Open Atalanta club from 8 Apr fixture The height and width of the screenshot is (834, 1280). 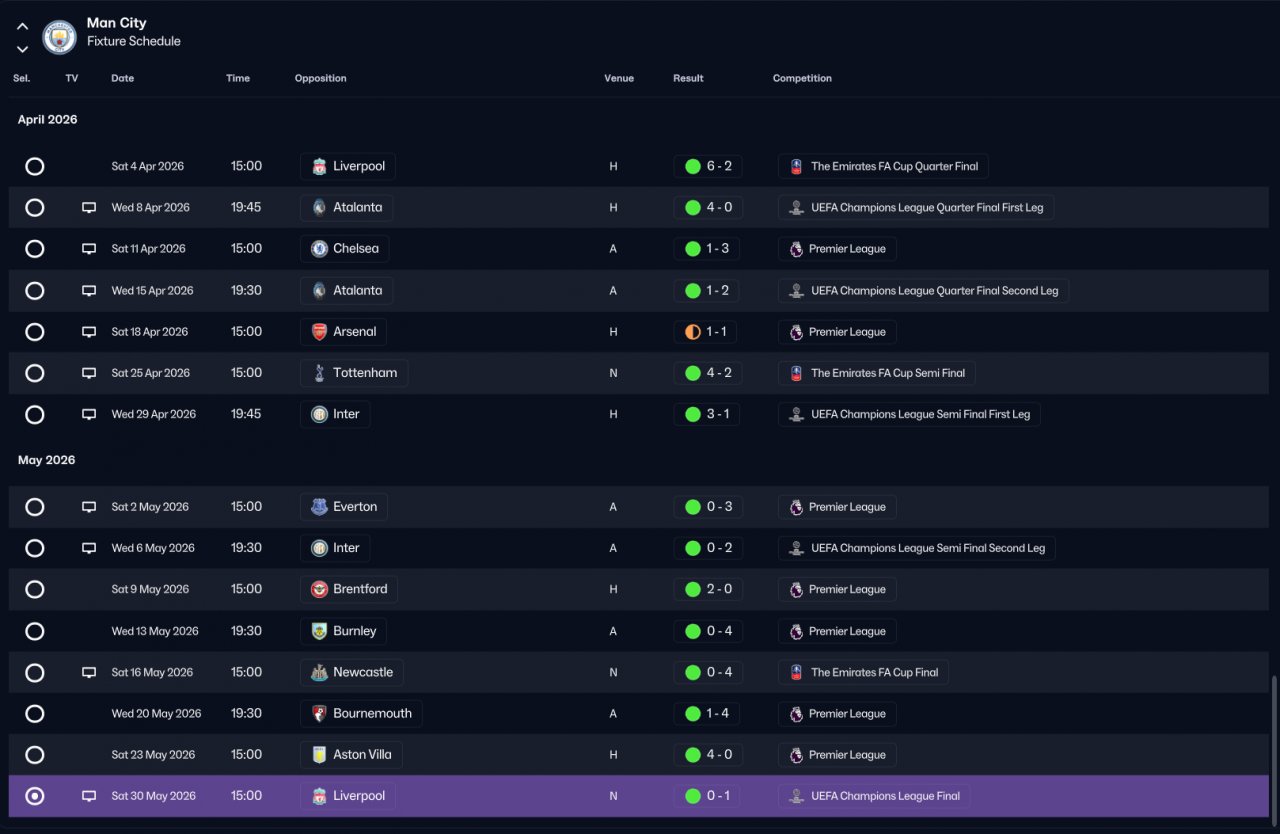(x=346, y=208)
